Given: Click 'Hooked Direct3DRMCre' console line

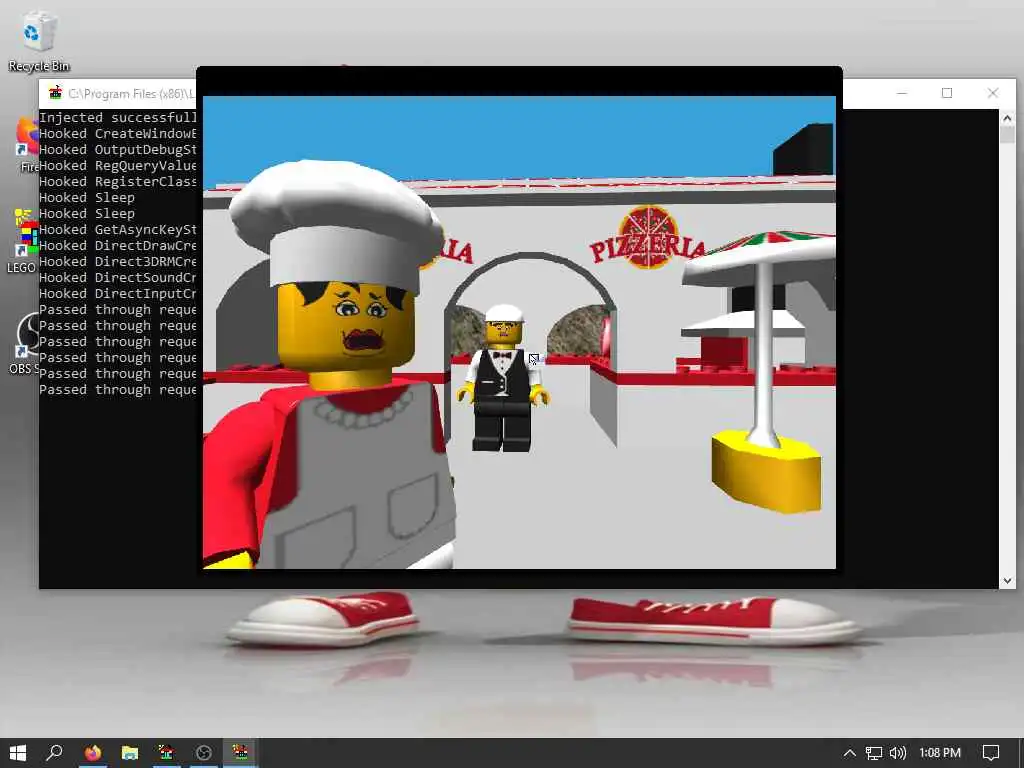Looking at the screenshot, I should (x=118, y=261).
